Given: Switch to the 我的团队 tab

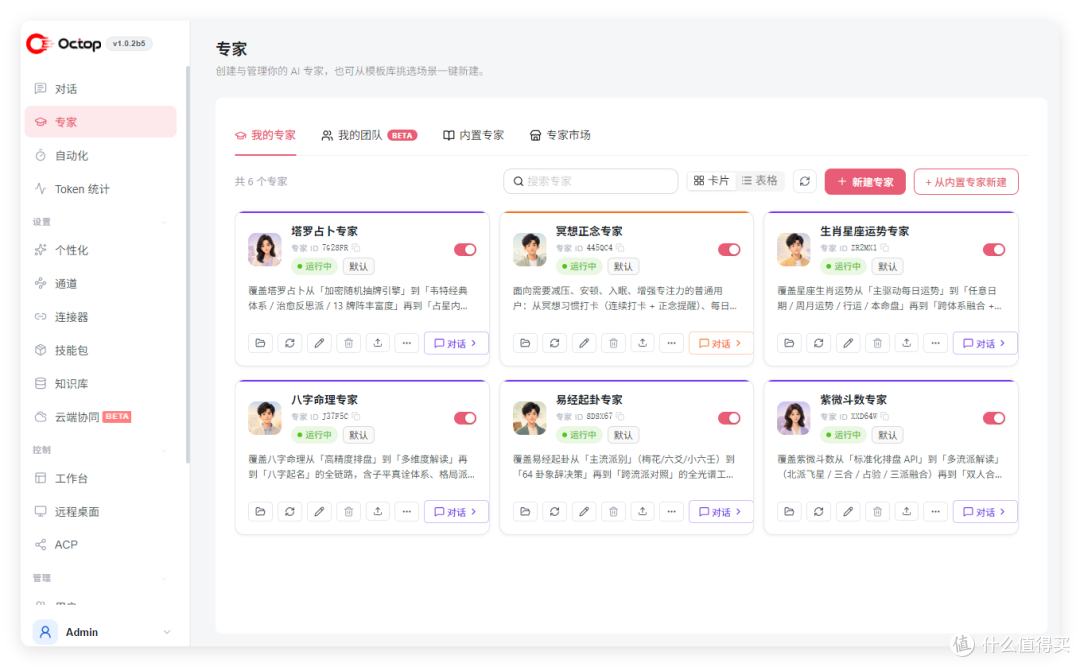Looking at the screenshot, I should pyautogui.click(x=368, y=135).
